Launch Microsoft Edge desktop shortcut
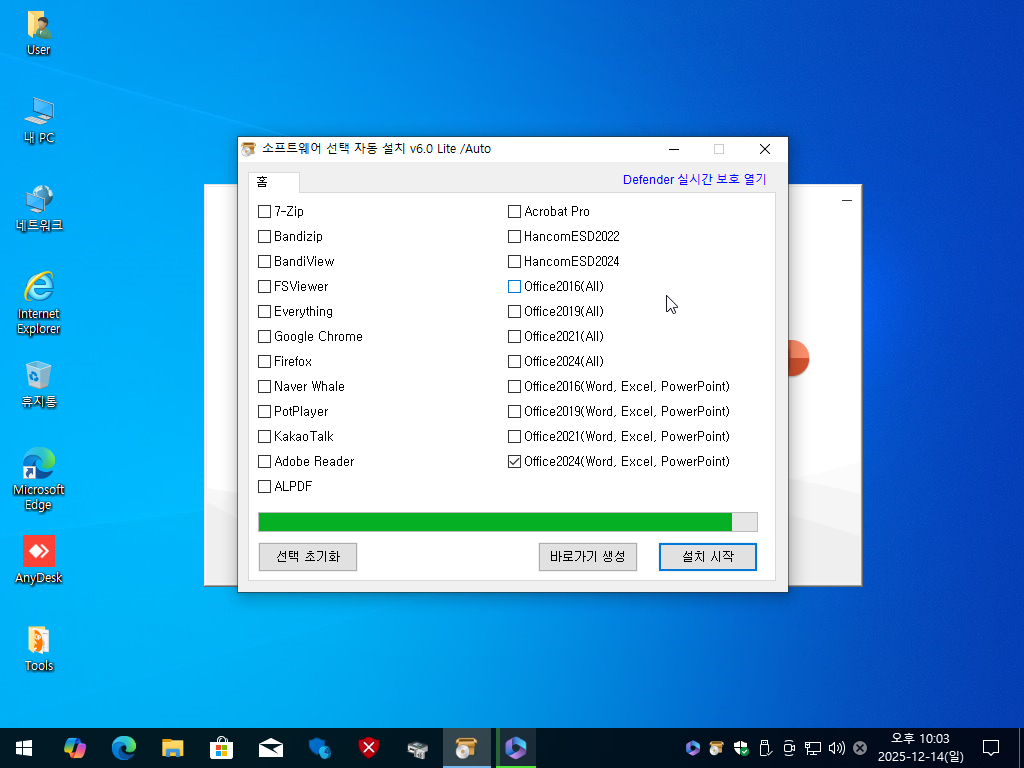 [39, 478]
